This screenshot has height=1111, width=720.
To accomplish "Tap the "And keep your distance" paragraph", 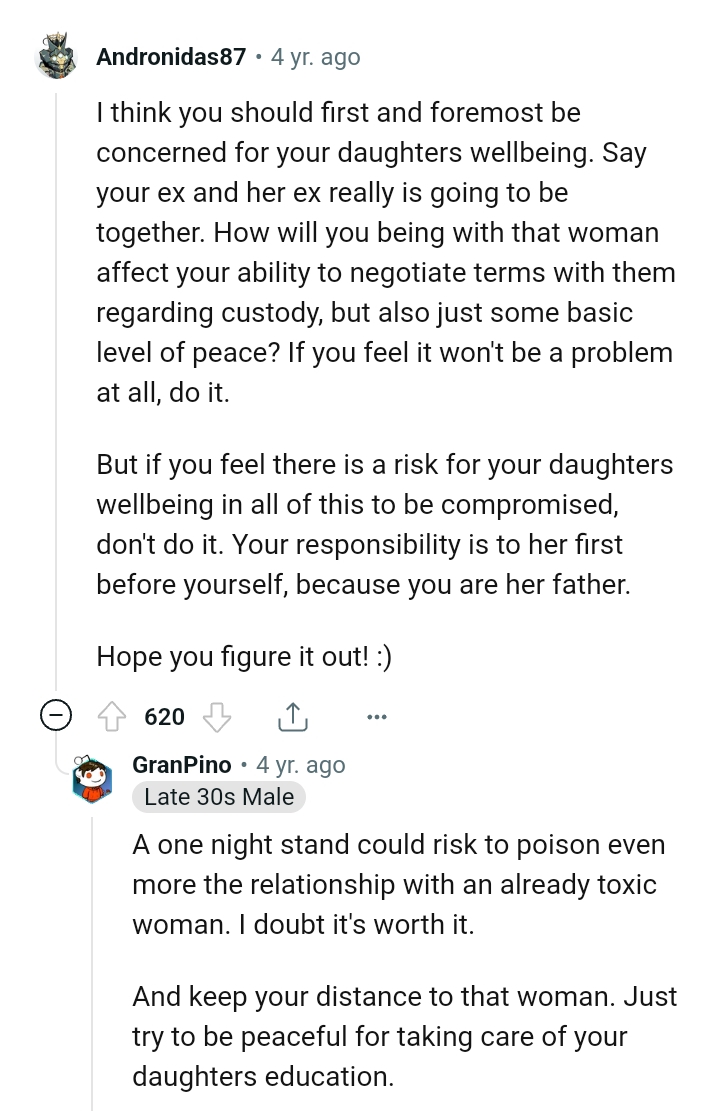I will [x=404, y=1036].
